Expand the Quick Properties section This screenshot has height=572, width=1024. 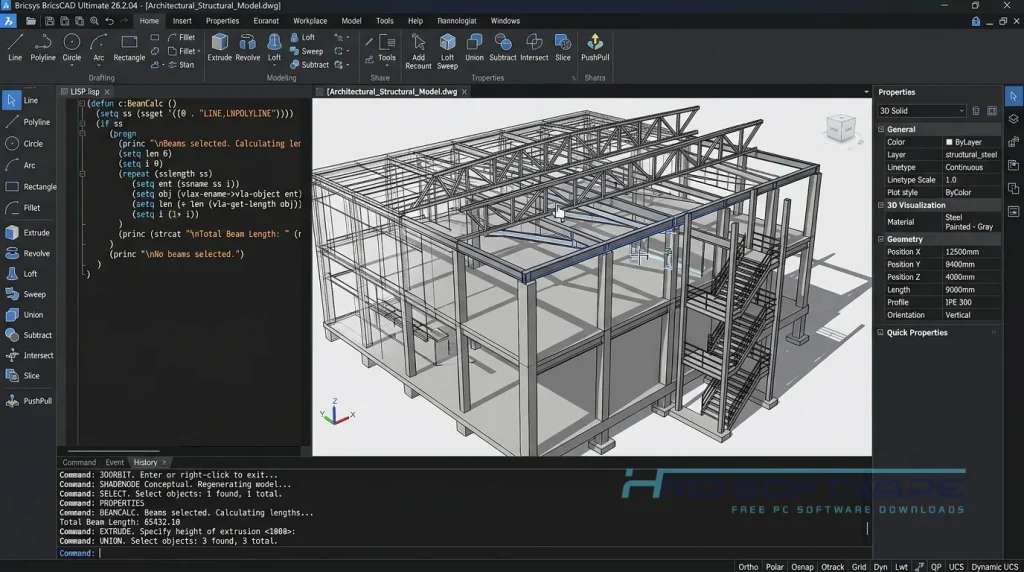pyautogui.click(x=881, y=332)
